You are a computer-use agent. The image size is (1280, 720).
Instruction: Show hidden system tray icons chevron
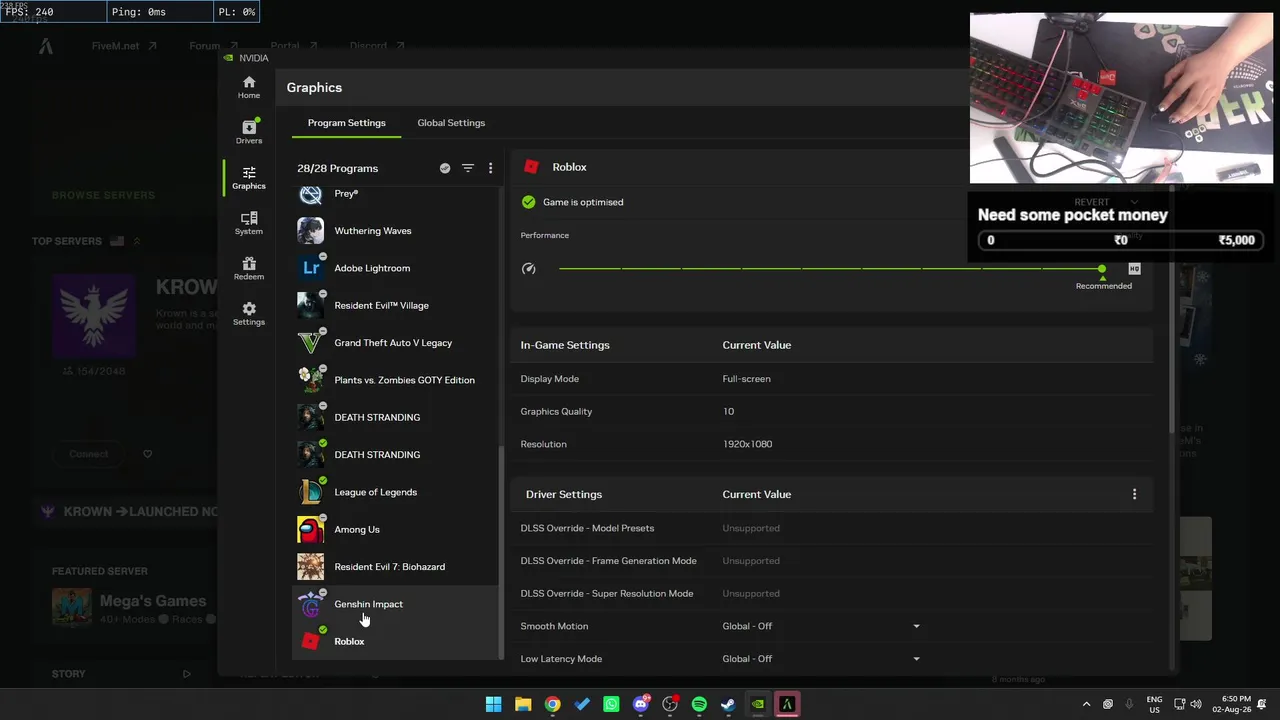(1087, 704)
